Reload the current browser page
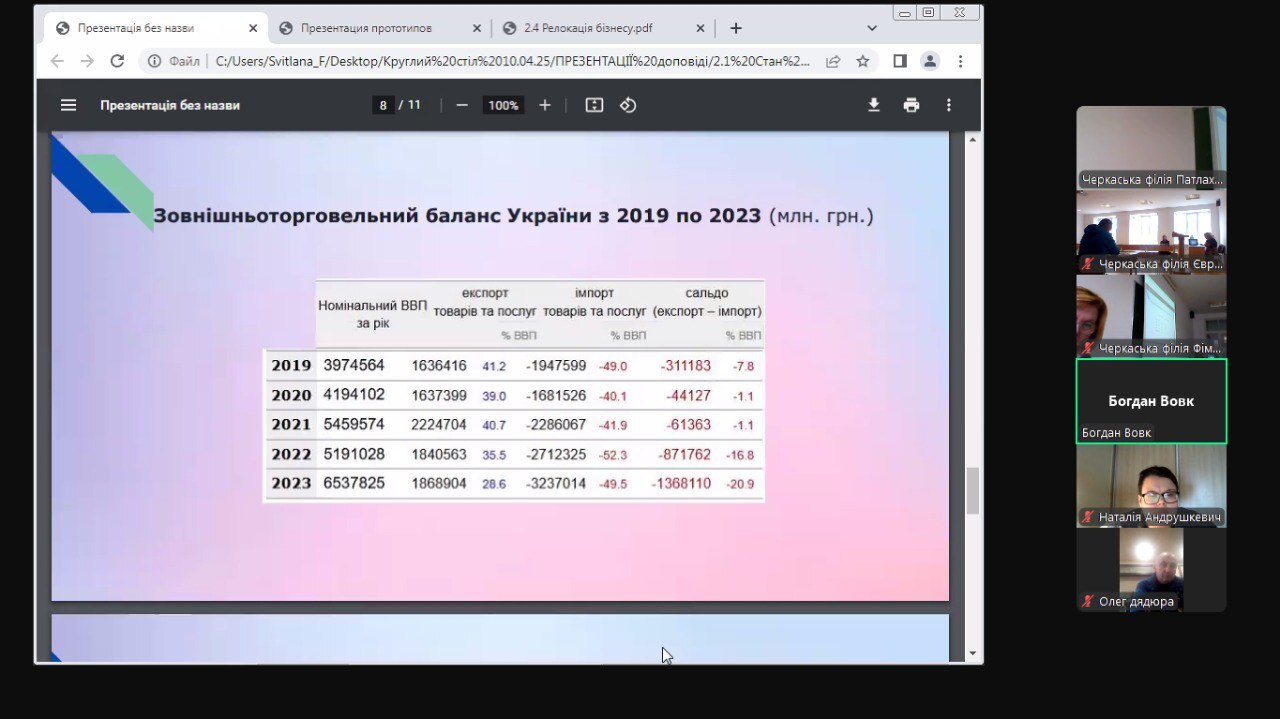Screen dimensions: 1280x719 tap(117, 61)
